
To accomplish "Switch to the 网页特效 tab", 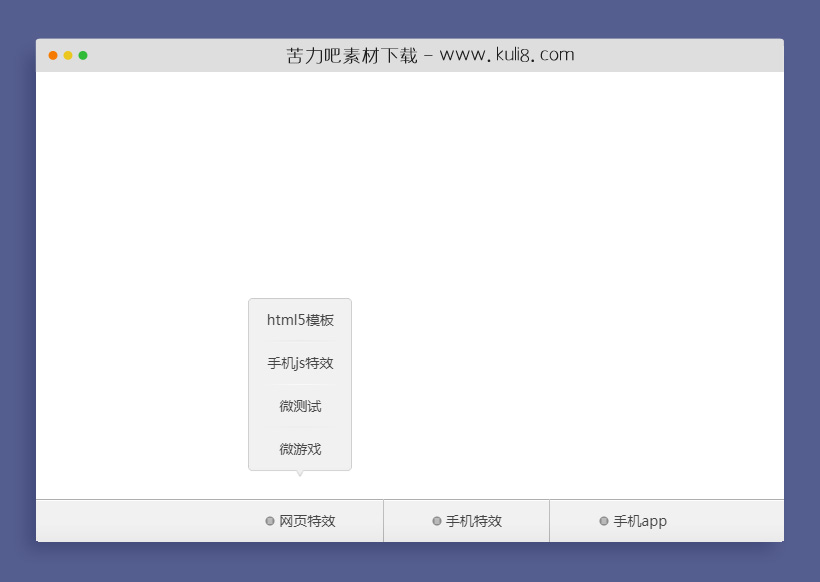I will point(300,520).
